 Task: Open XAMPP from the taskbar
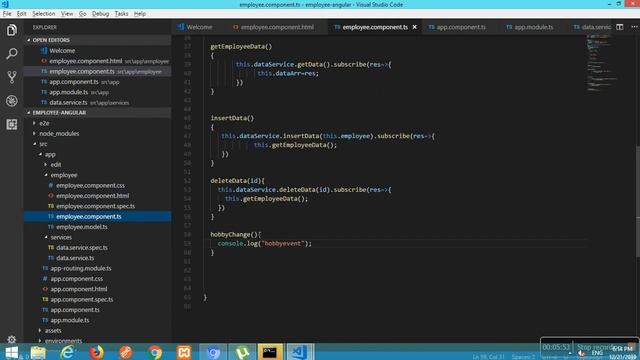pos(184,352)
